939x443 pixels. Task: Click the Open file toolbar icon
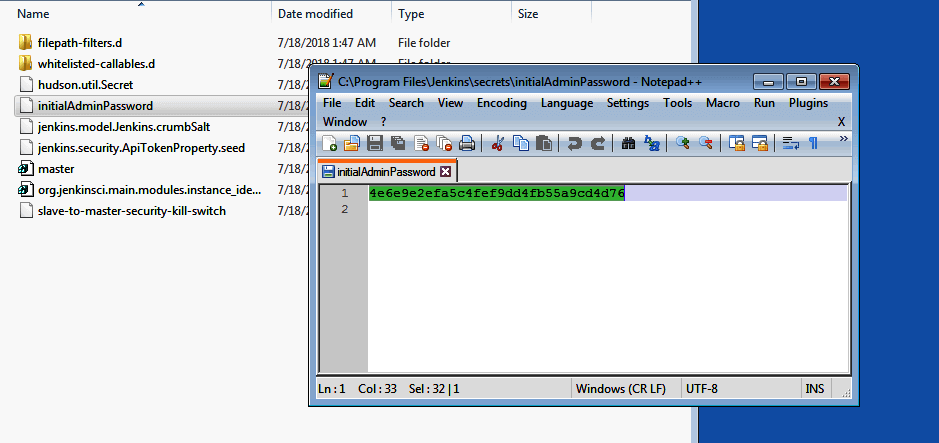(351, 143)
